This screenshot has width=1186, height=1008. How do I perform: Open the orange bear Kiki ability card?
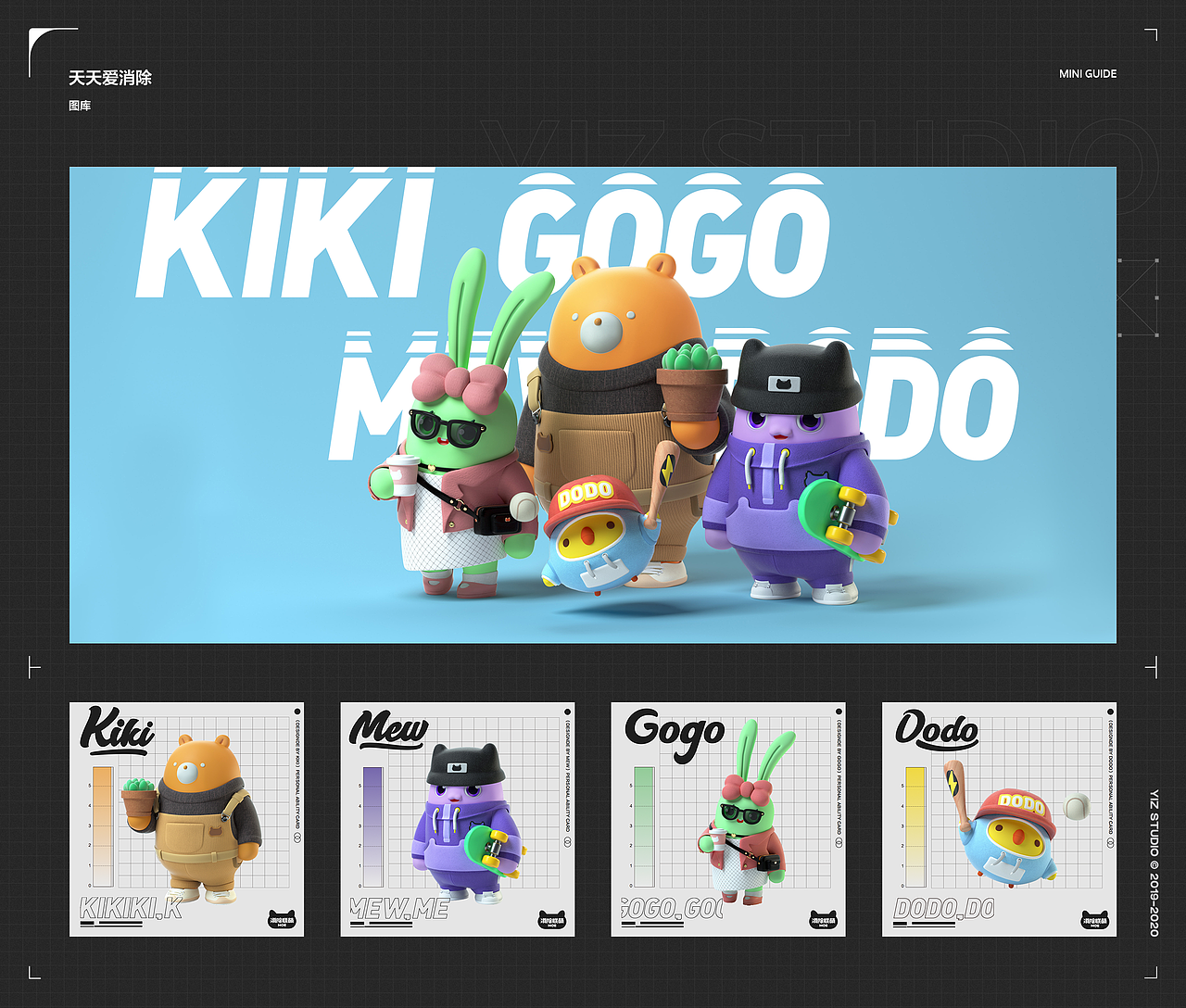click(187, 819)
